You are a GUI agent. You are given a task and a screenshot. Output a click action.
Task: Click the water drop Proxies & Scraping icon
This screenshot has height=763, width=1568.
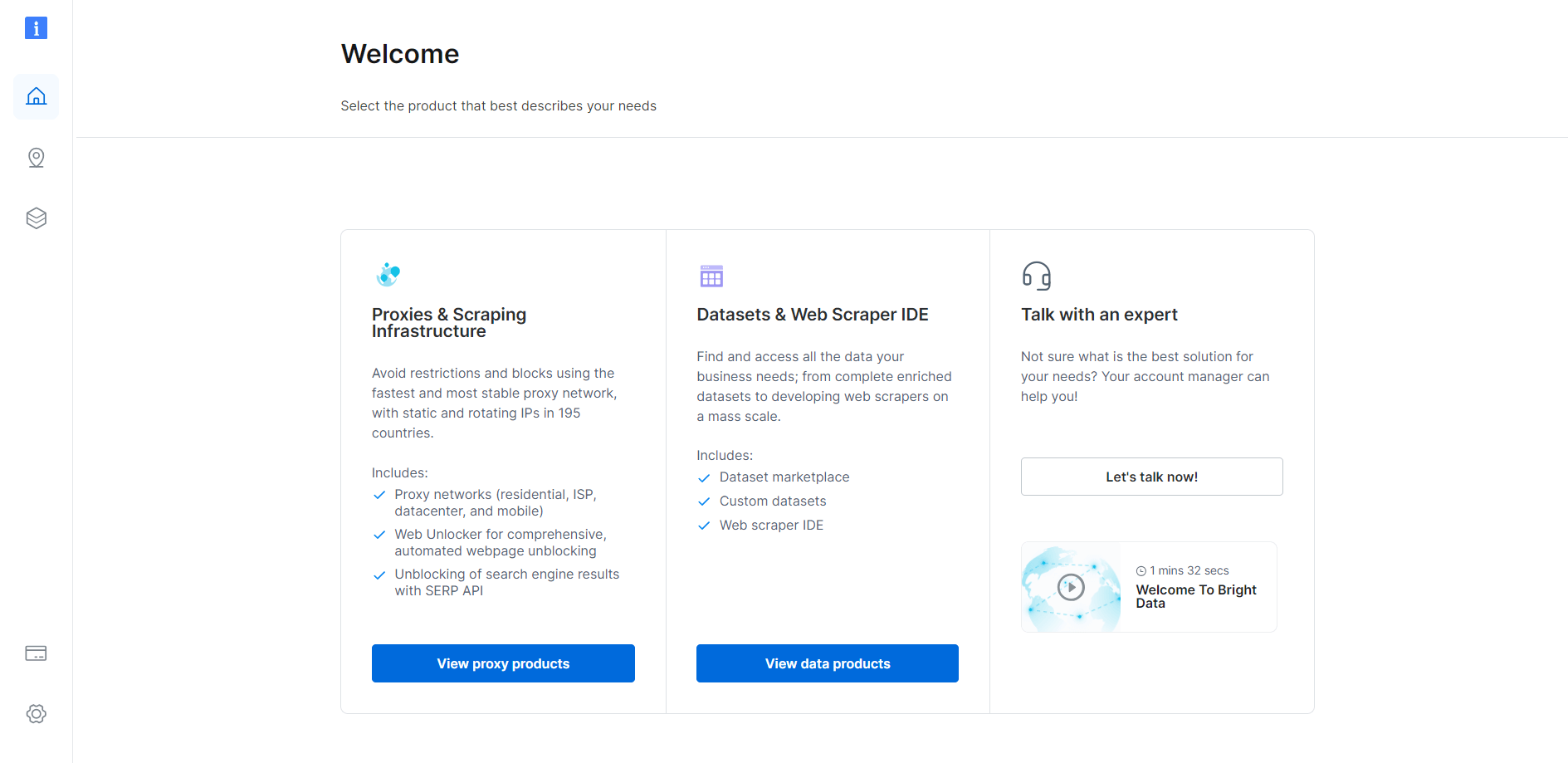388,275
